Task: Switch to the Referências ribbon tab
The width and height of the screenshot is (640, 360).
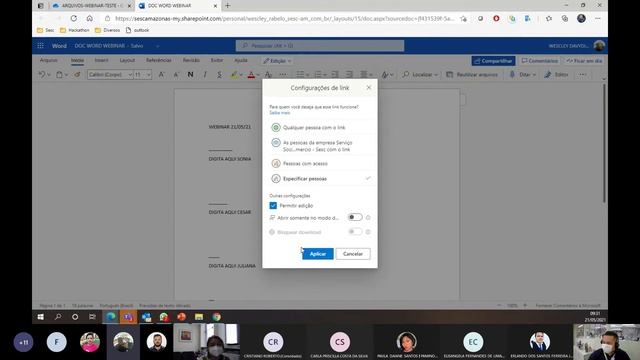Action: click(x=159, y=60)
